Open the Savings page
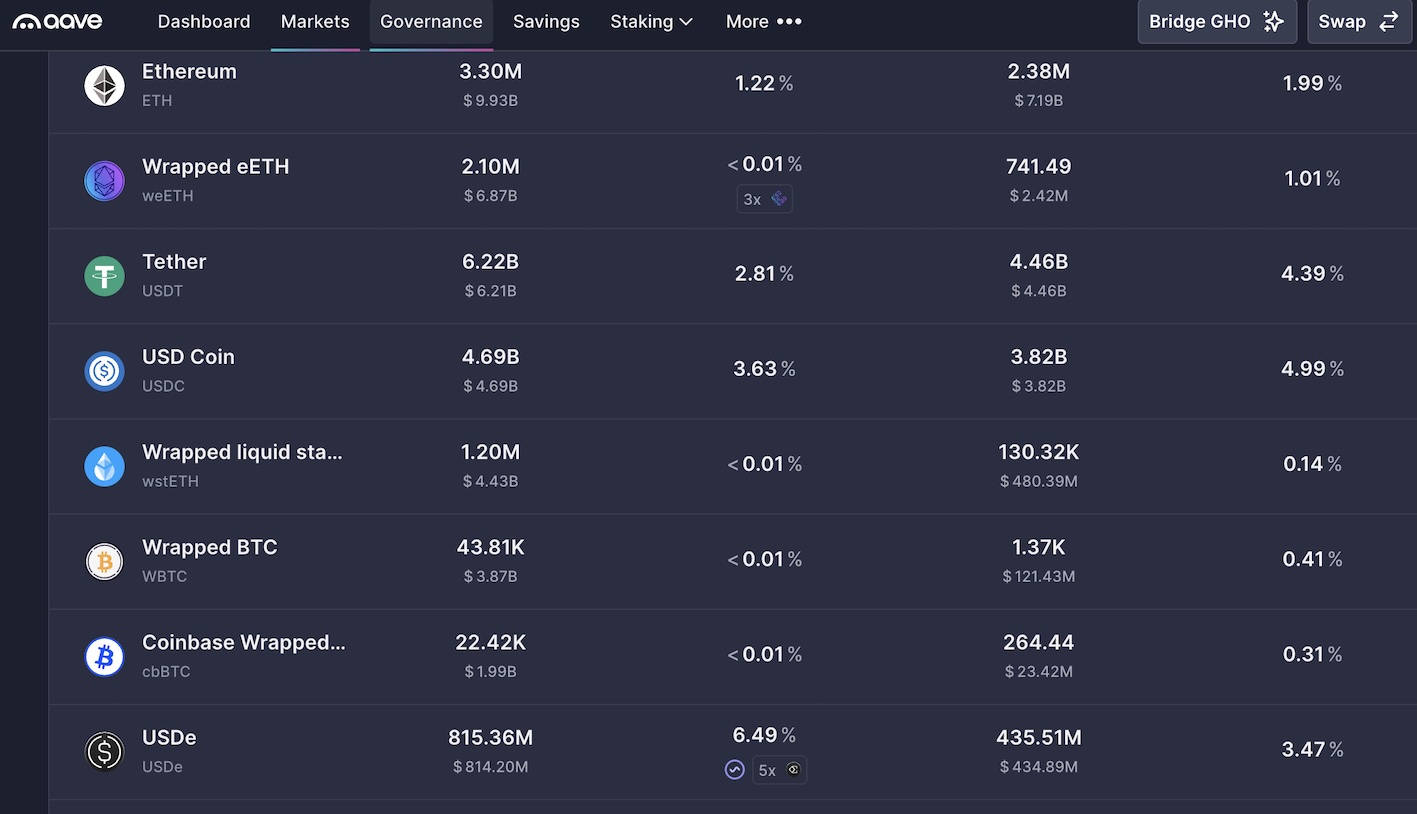This screenshot has width=1417, height=814. coord(546,22)
